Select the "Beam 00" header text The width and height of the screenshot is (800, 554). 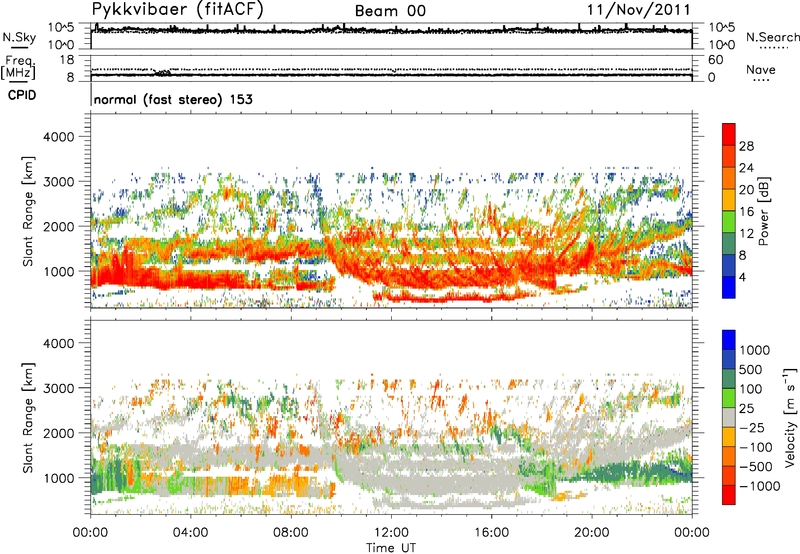390,11
